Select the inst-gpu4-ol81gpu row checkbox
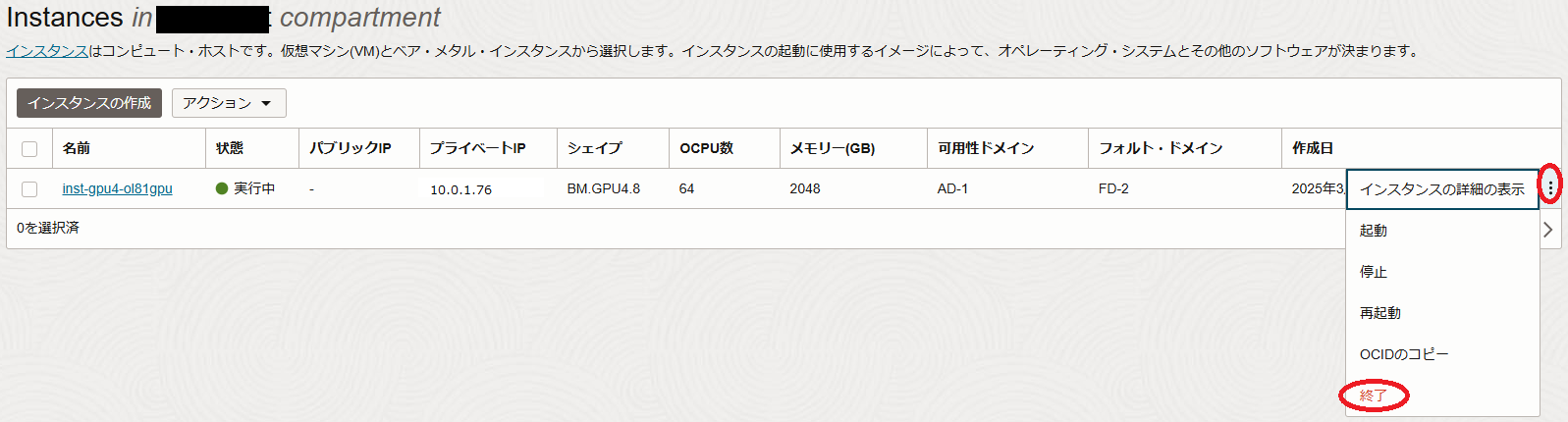The width and height of the screenshot is (1568, 422). coord(29,189)
